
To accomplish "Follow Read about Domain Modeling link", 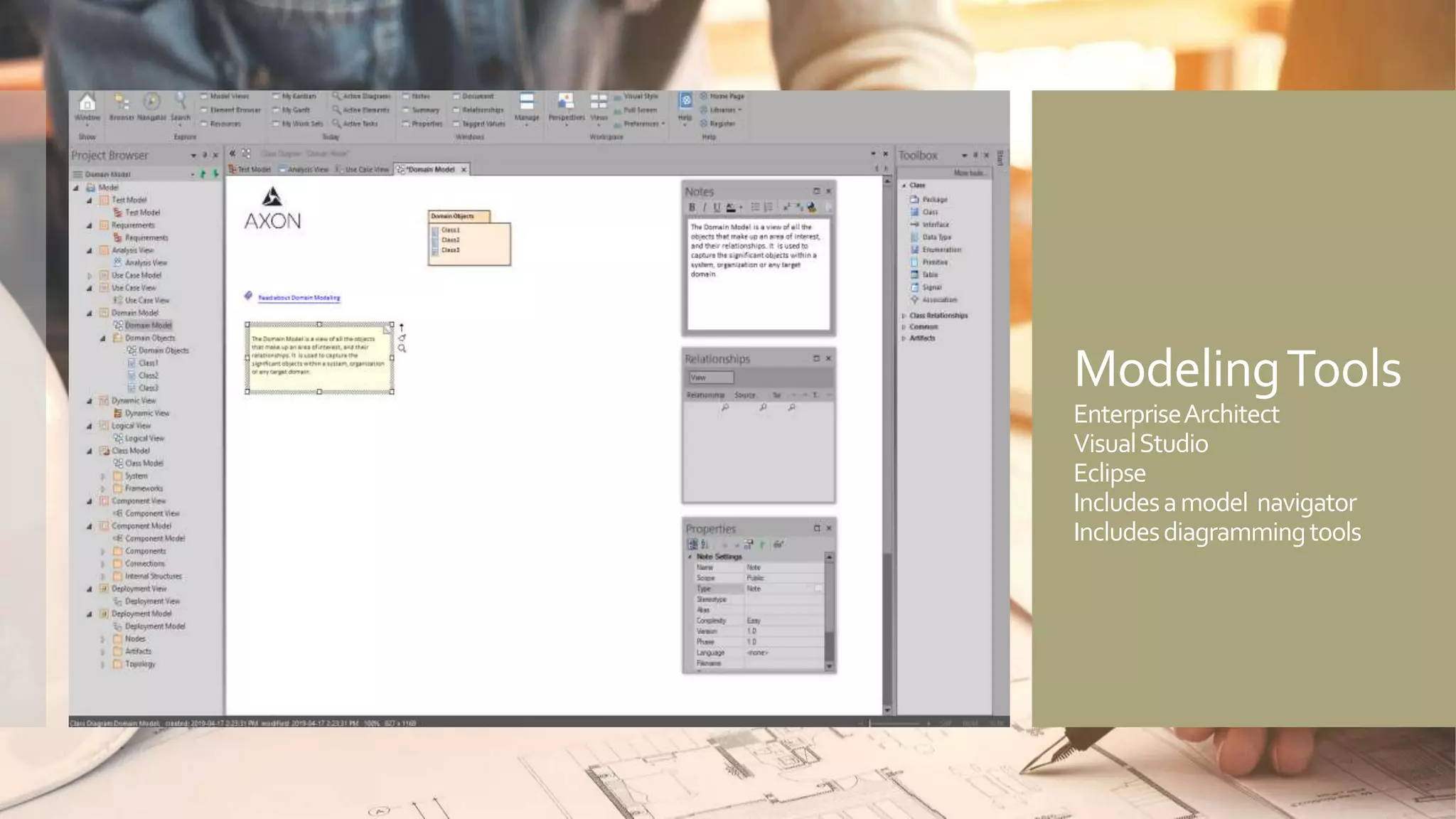I will pyautogui.click(x=299, y=298).
